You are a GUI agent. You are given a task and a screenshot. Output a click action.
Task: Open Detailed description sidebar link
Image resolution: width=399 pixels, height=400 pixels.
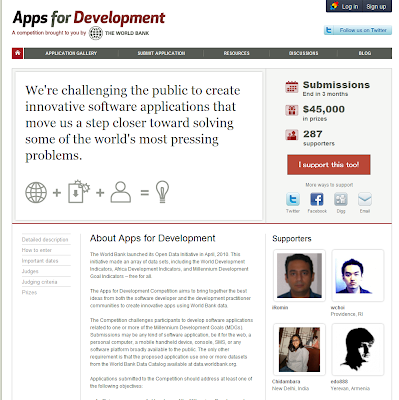(45, 240)
